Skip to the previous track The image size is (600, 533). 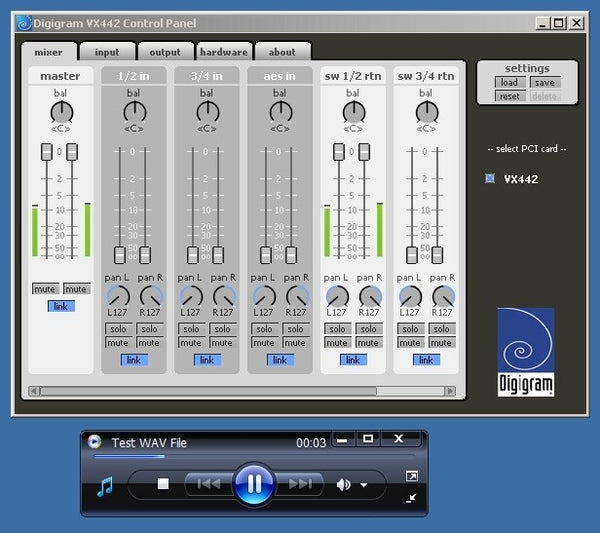point(208,484)
